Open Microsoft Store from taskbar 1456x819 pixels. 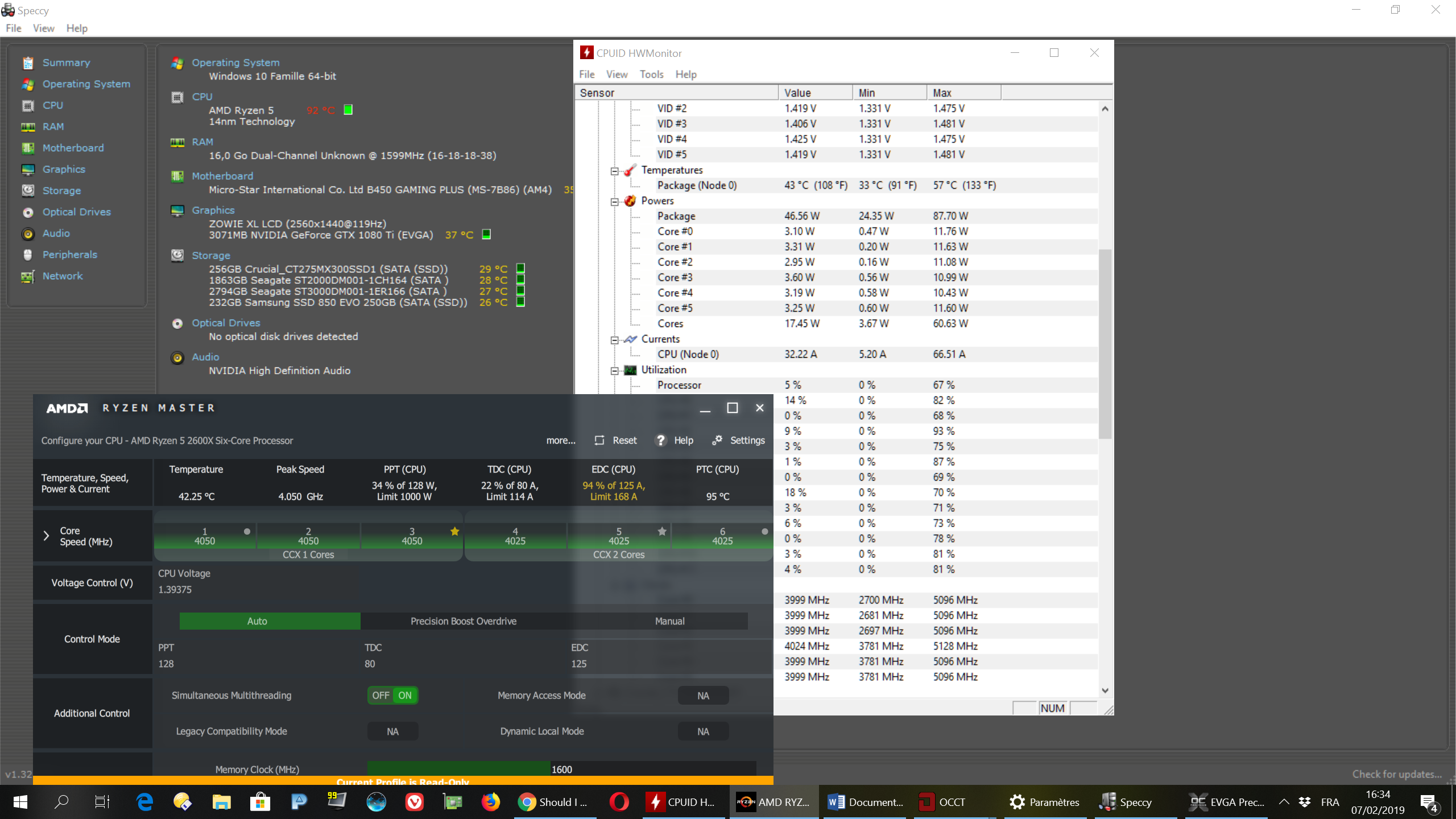point(260,802)
